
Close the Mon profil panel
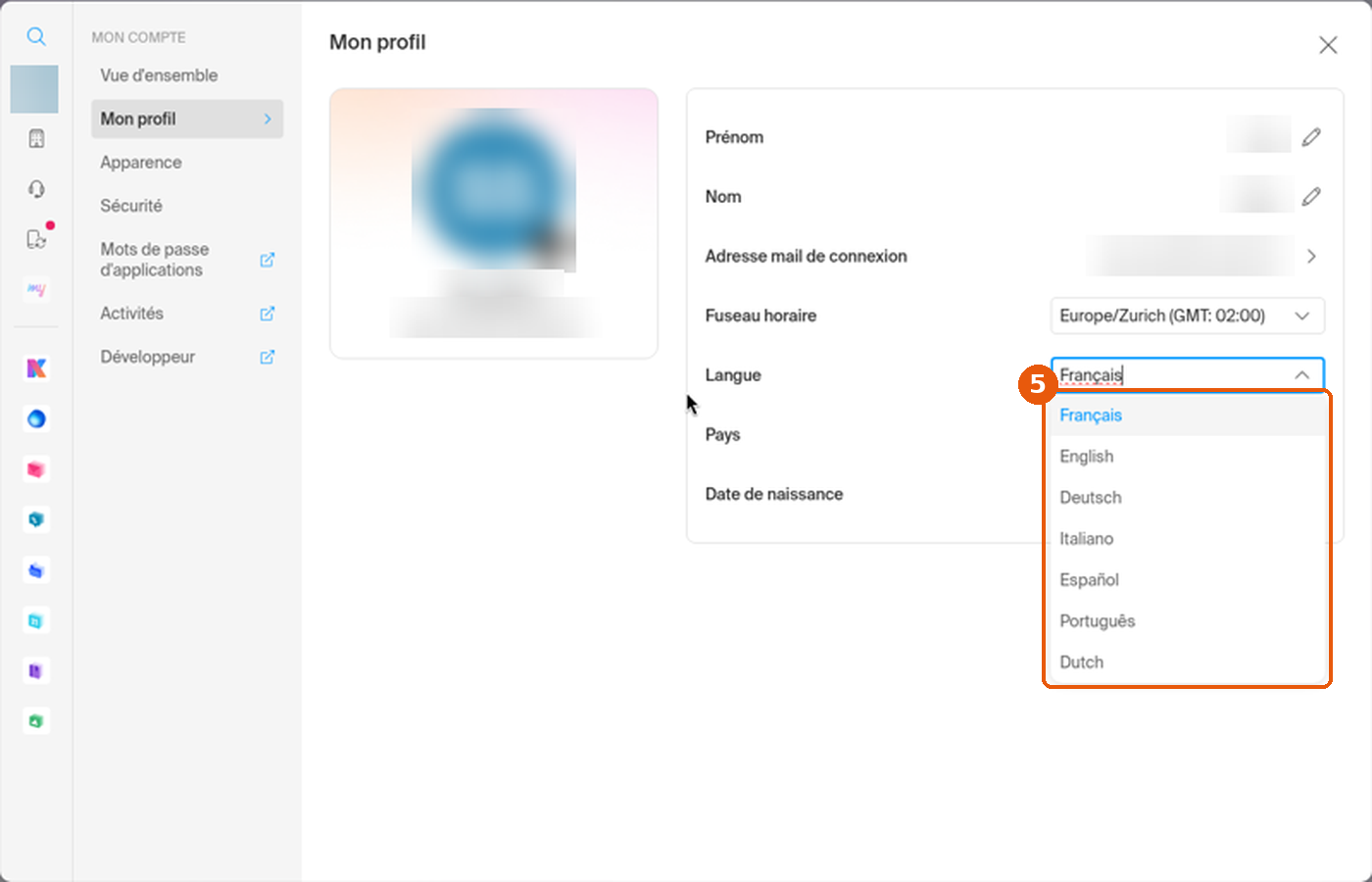pyautogui.click(x=1328, y=45)
